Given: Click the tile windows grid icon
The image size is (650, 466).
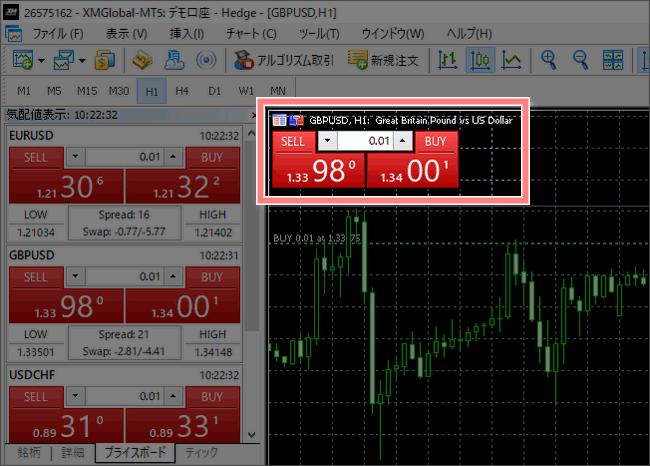Looking at the screenshot, I should point(612,60).
